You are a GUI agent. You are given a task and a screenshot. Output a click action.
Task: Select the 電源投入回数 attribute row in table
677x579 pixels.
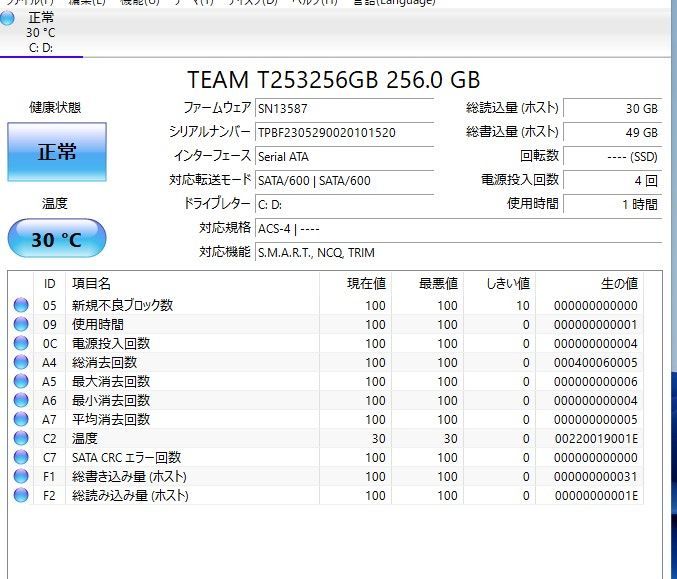pyautogui.click(x=326, y=343)
